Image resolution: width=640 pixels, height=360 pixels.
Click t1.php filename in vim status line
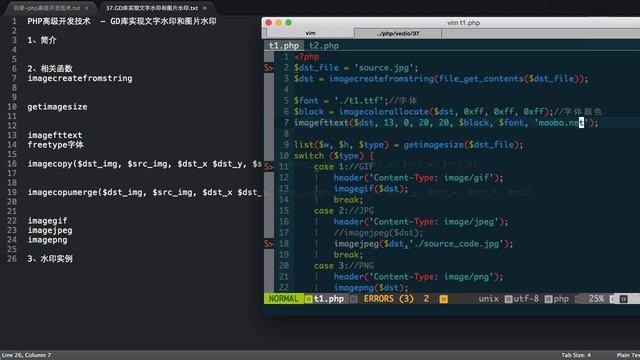(329, 299)
